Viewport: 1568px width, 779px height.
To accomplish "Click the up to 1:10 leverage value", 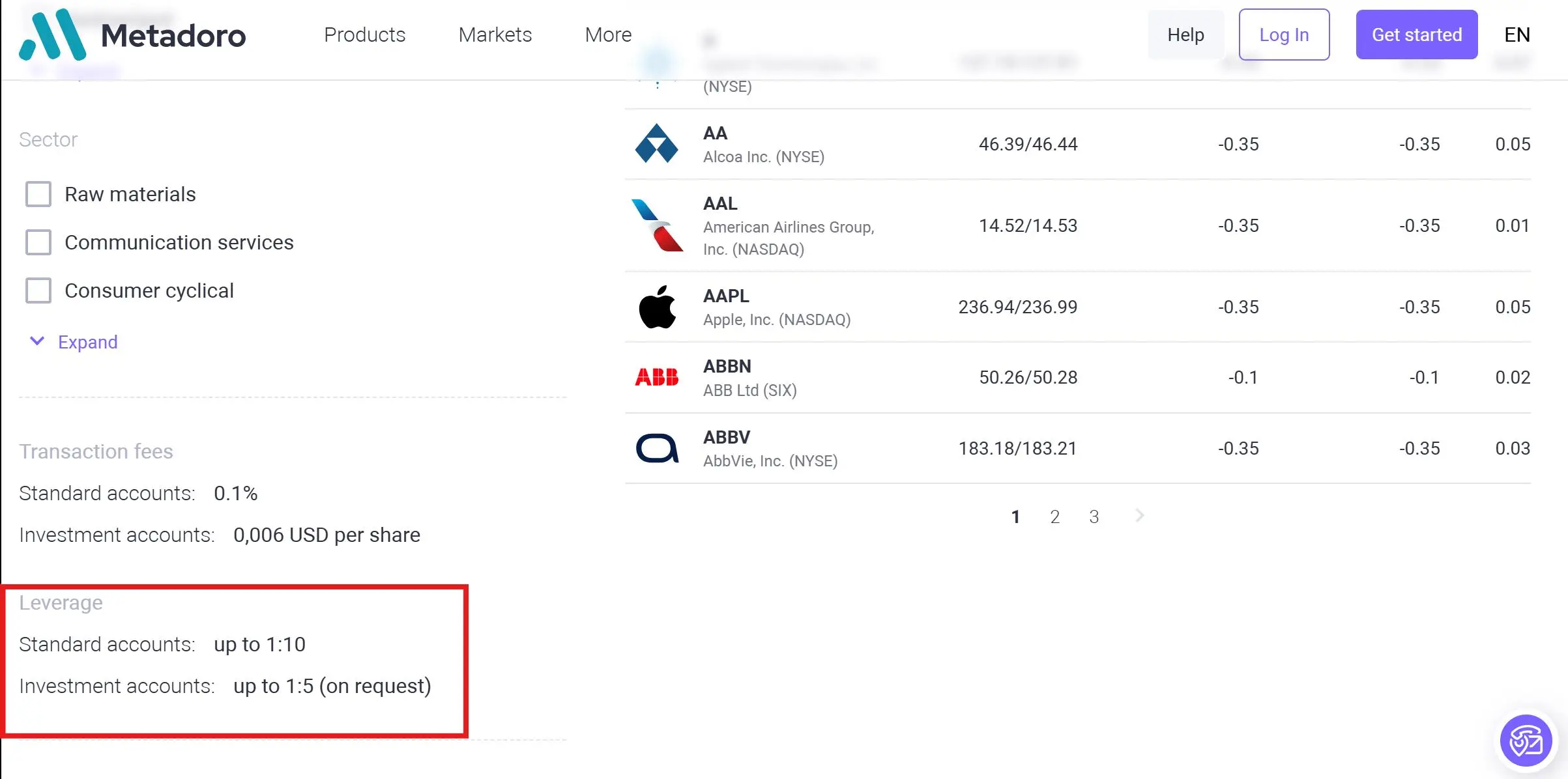I will tap(260, 644).
